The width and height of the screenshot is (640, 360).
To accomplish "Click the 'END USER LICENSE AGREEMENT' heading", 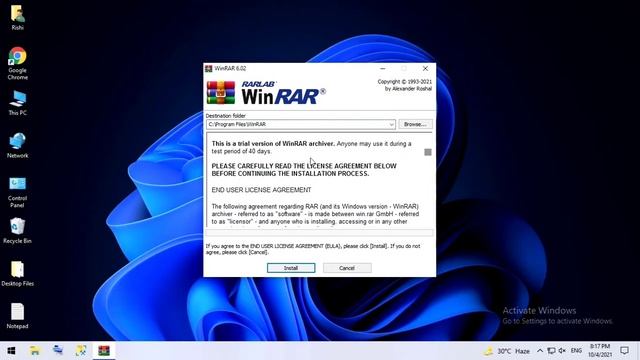I will pos(261,190).
